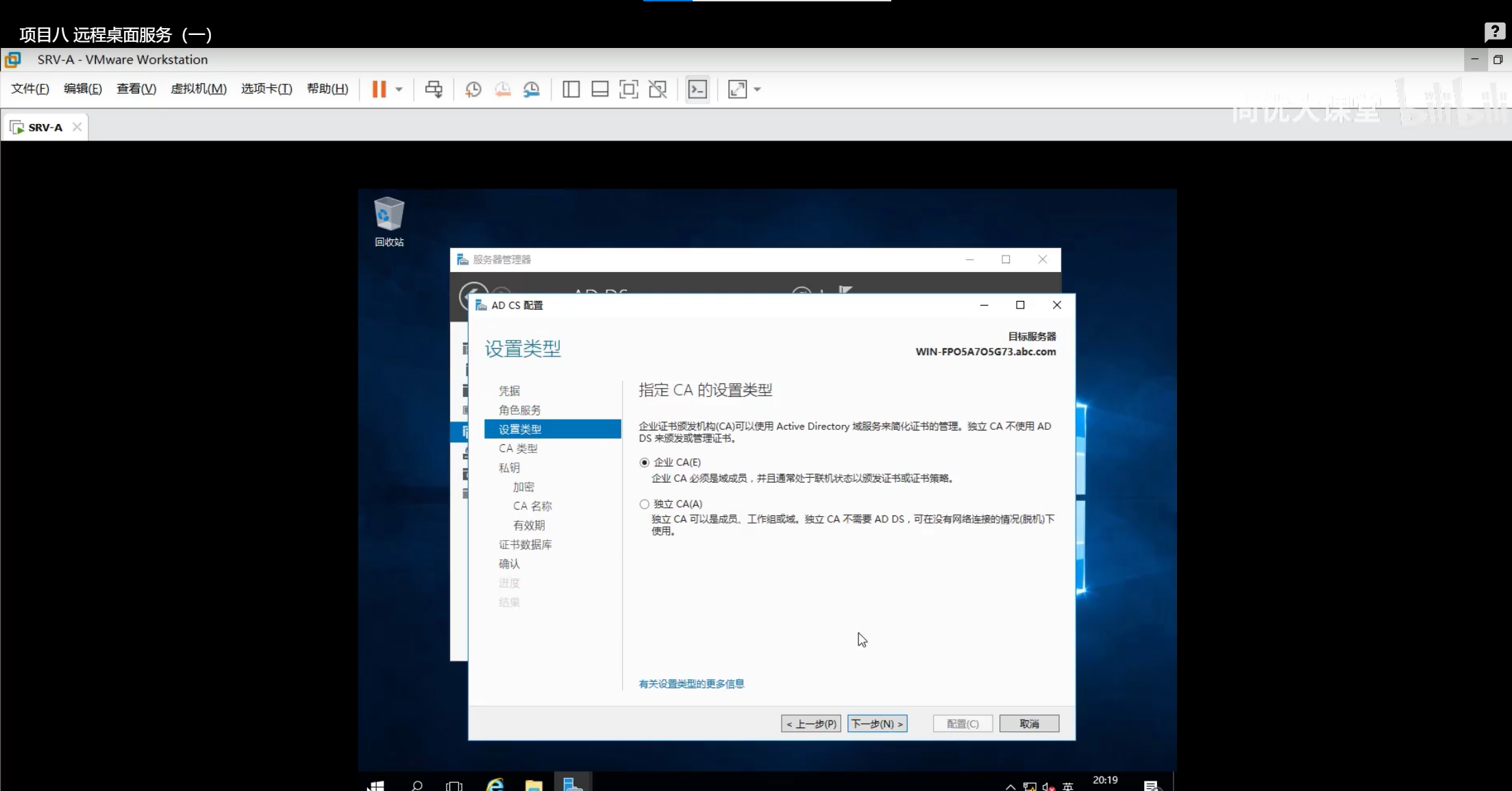Open the 有关设置类型的更多信息 link
The width and height of the screenshot is (1512, 791).
(691, 683)
